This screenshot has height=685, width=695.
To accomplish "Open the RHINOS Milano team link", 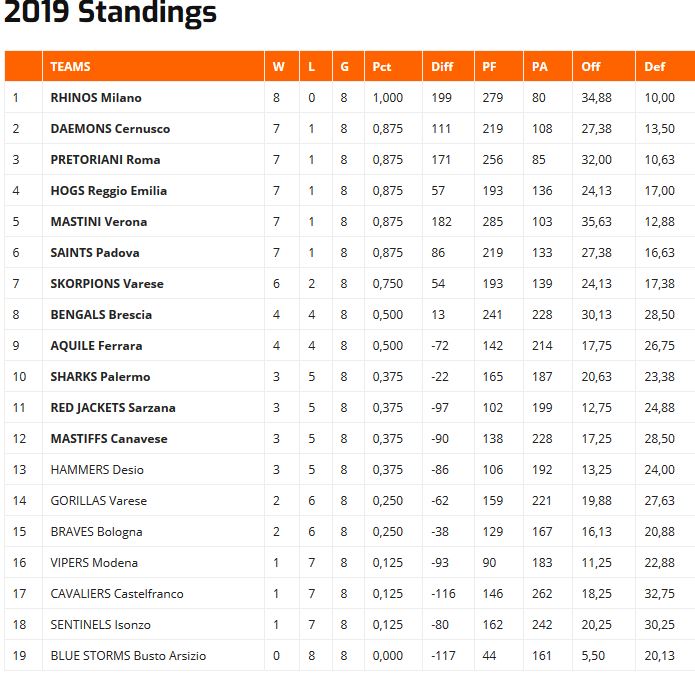I will pyautogui.click(x=96, y=98).
